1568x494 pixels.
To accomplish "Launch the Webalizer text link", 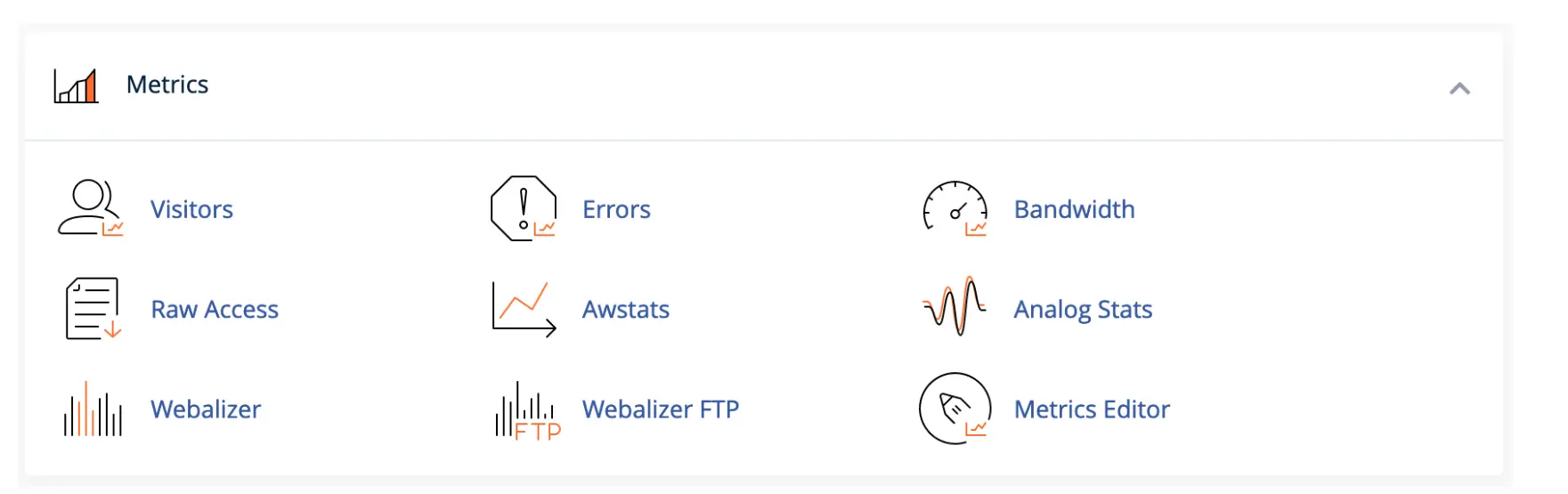I will [x=206, y=409].
